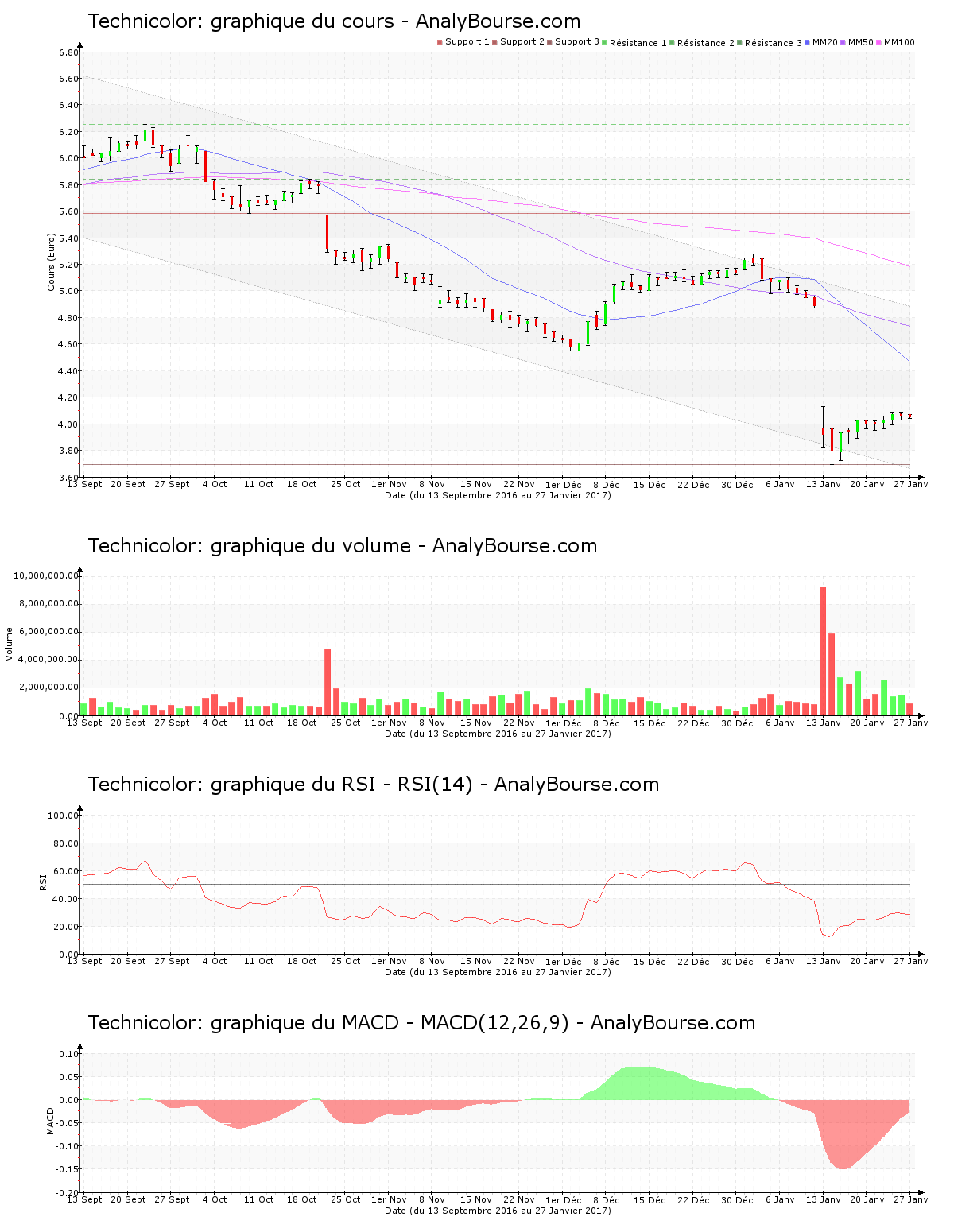Click the 'graphique du RSI - RSI(14)' title
954x1232 pixels.
click(374, 785)
